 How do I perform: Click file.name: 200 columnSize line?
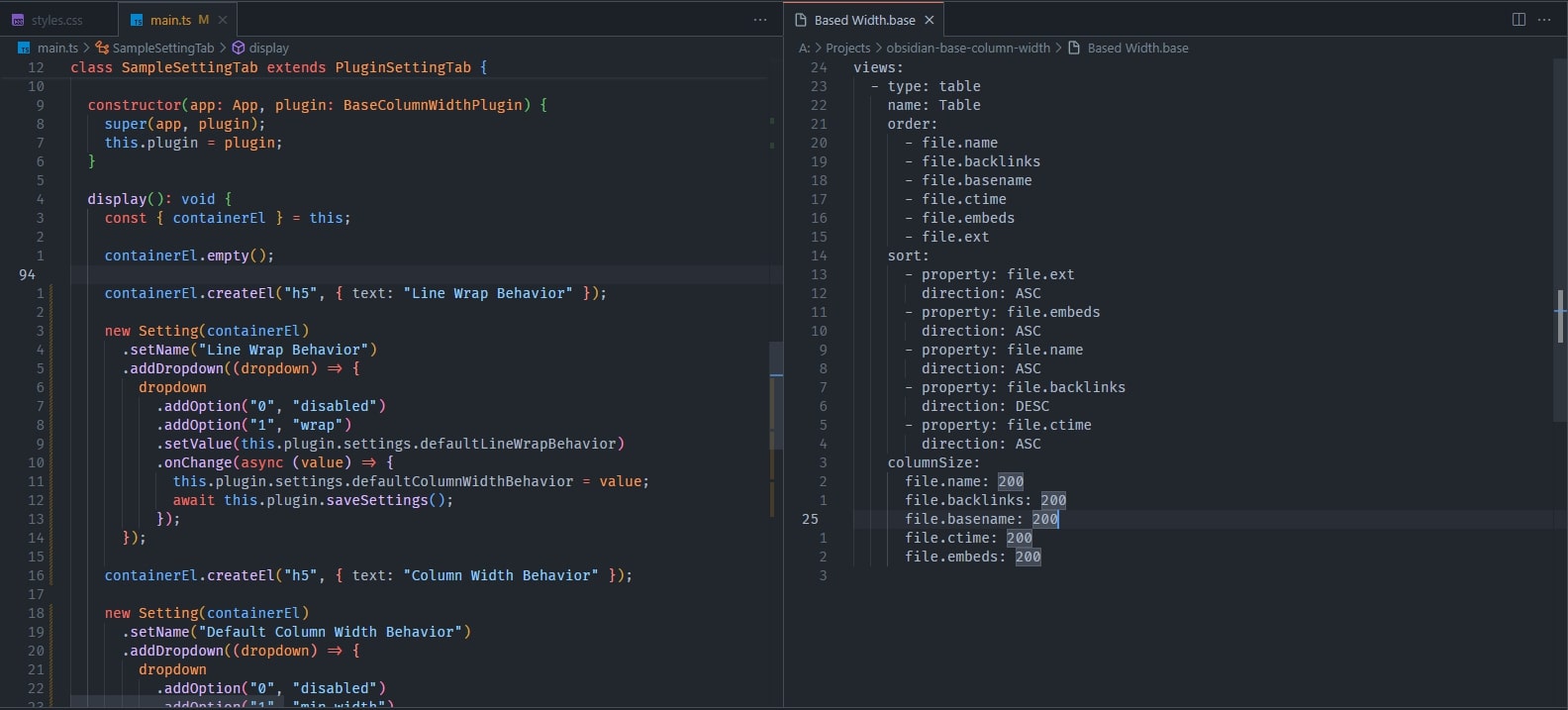click(x=964, y=481)
